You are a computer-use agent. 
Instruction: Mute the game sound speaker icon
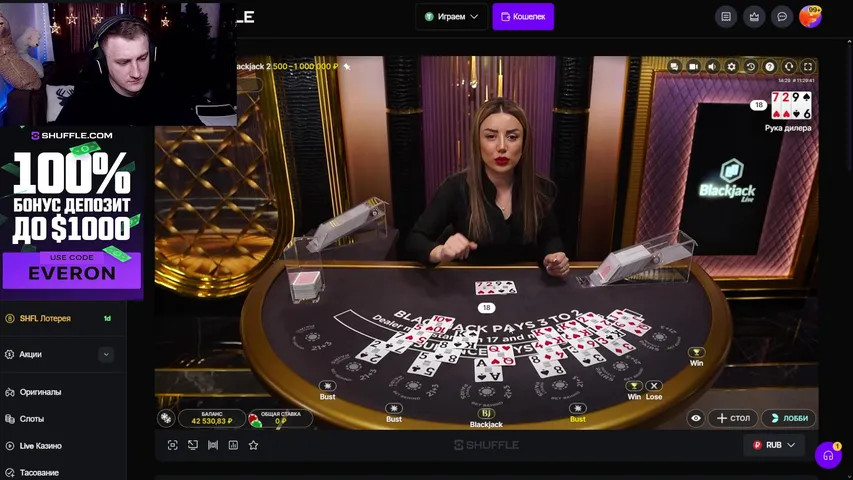(712, 66)
